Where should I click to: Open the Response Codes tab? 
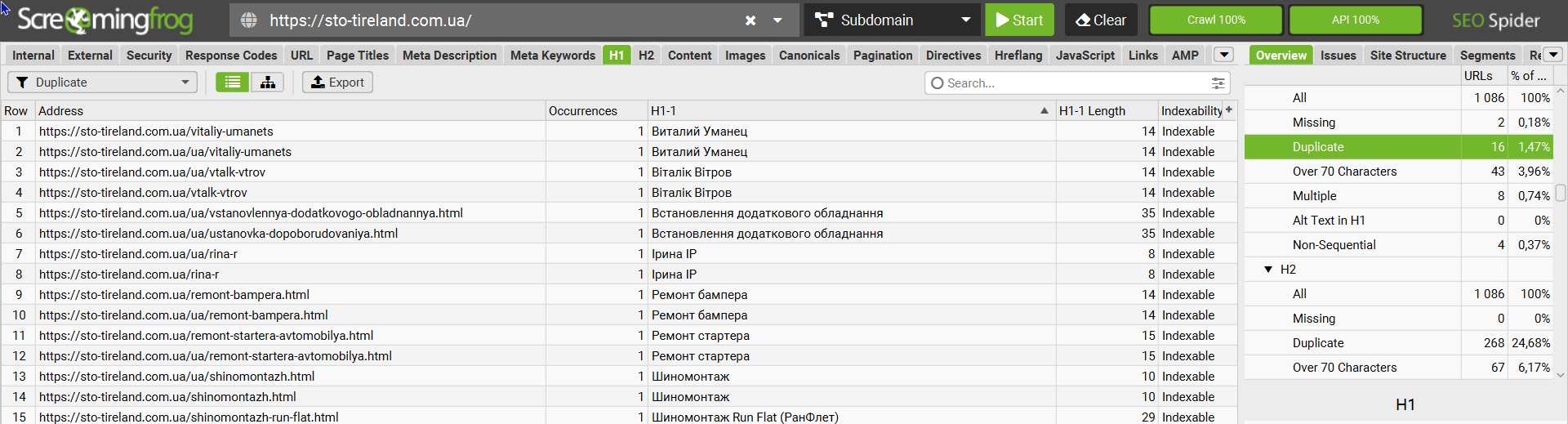[x=231, y=56]
